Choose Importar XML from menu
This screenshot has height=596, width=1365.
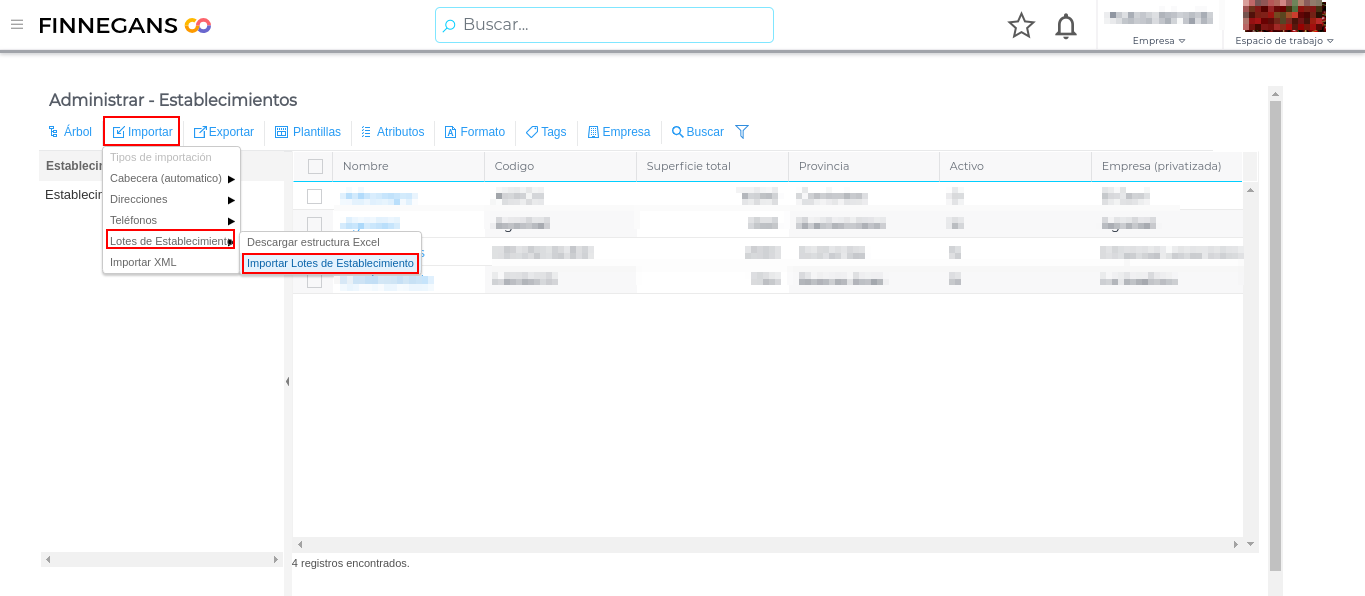tap(171, 262)
